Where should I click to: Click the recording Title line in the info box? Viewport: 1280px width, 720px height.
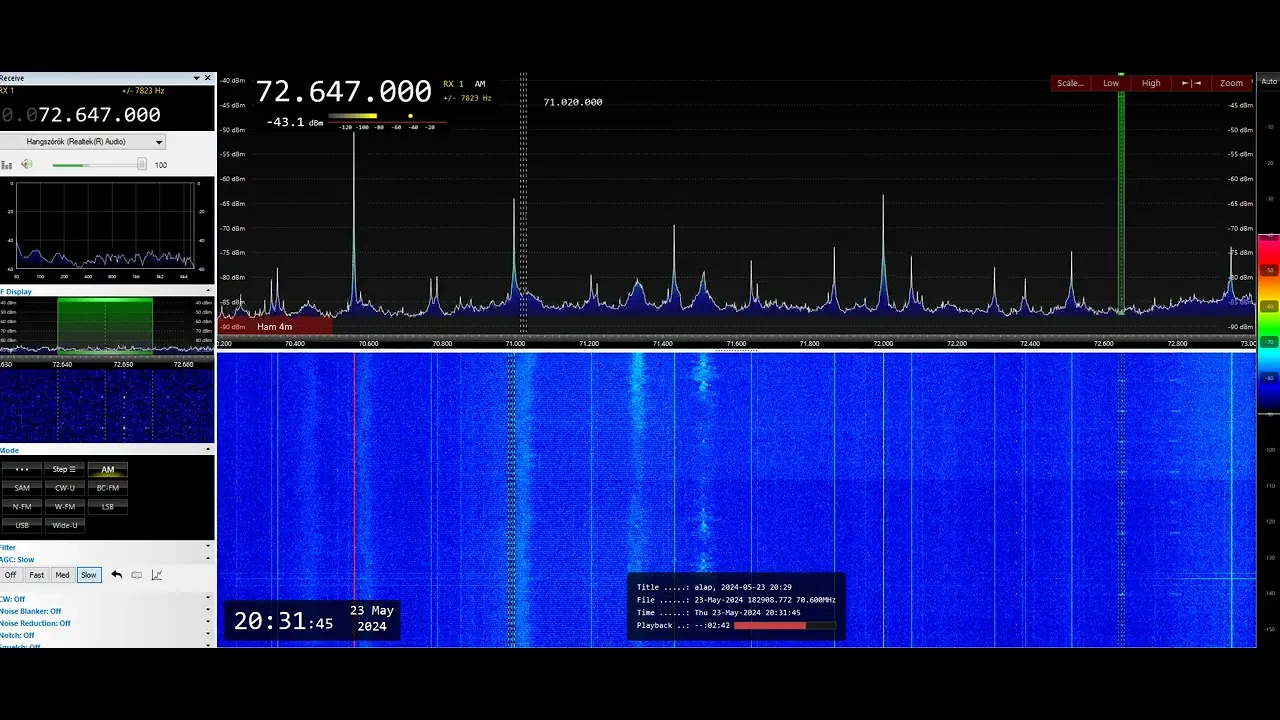click(715, 587)
